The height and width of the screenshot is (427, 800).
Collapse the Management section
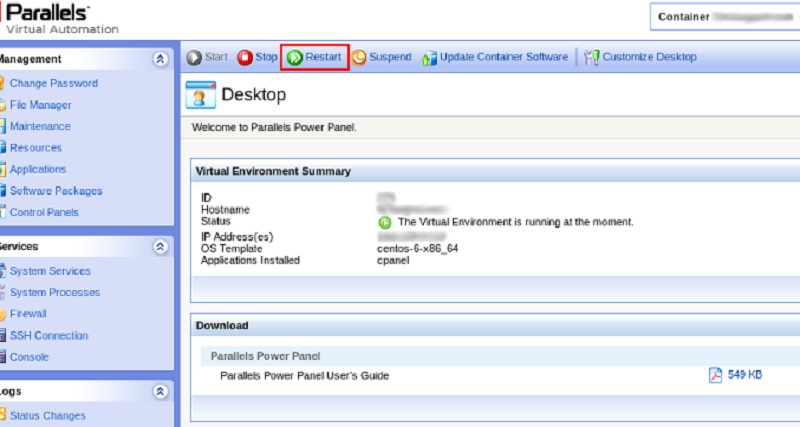pos(160,59)
